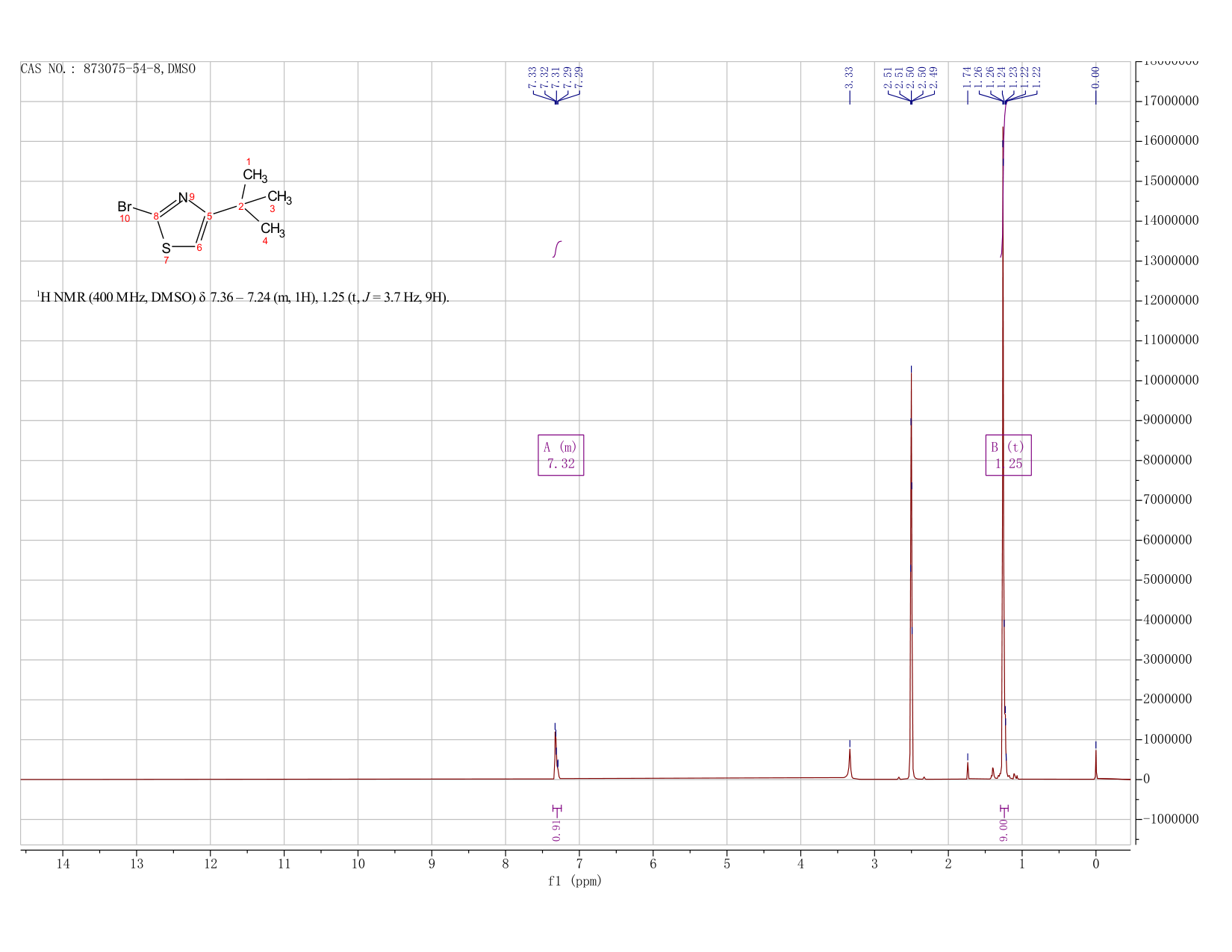
Task: Click x-axis tick label 10
Action: point(358,864)
